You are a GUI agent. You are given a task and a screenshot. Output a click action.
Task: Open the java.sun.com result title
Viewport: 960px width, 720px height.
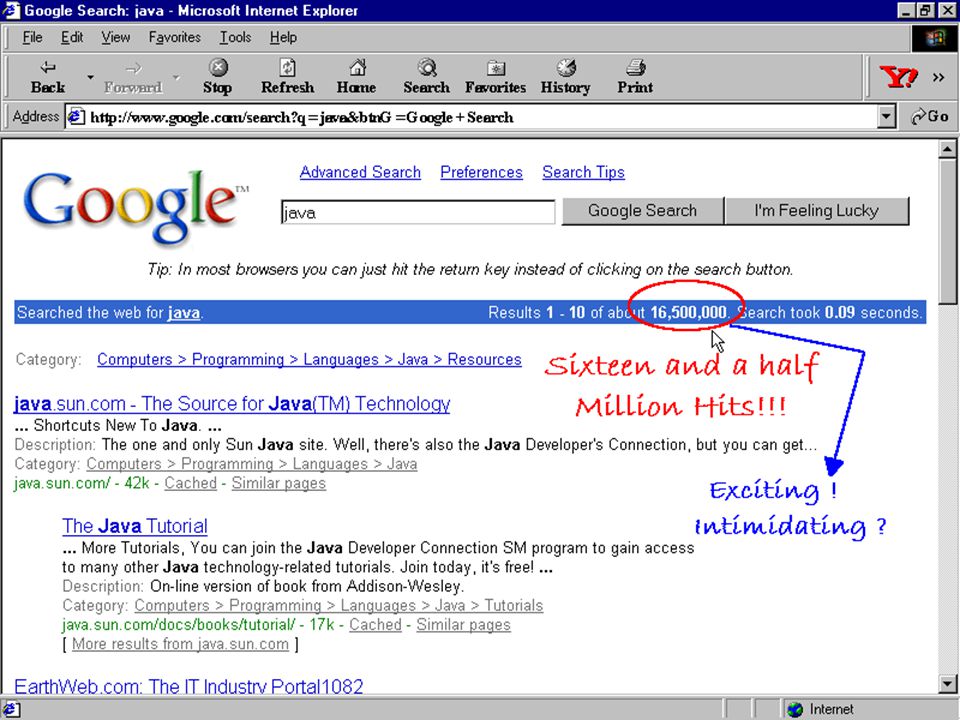click(231, 404)
